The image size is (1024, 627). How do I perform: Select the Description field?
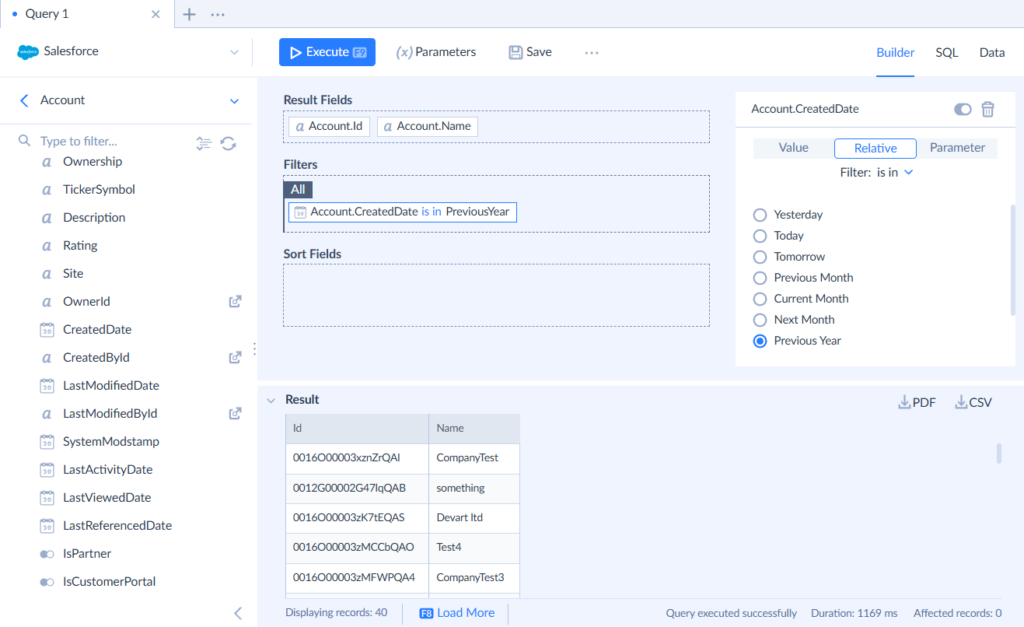pos(94,217)
